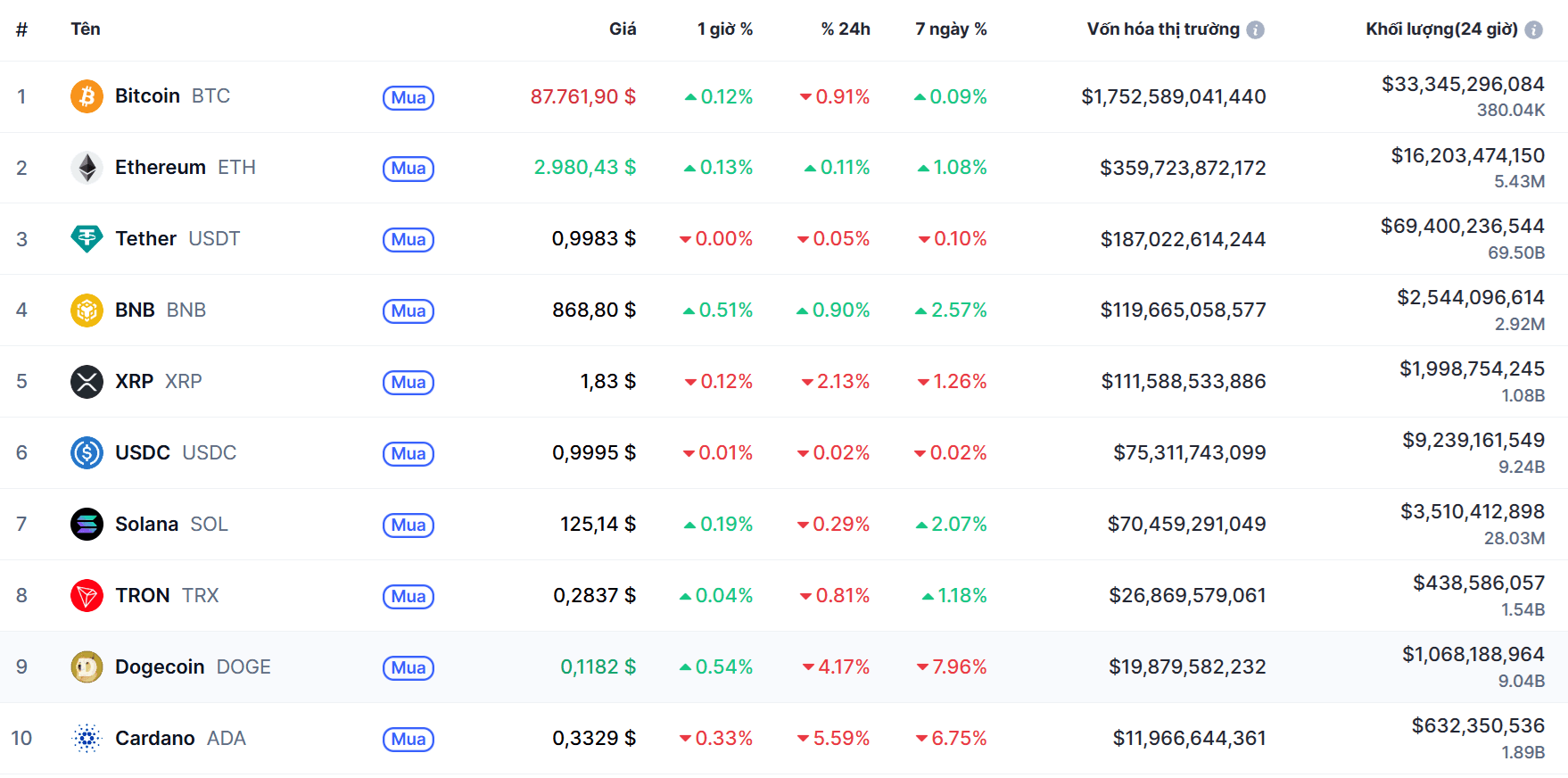This screenshot has width=1568, height=778.
Task: Click Mua button for BNB
Action: 409,311
